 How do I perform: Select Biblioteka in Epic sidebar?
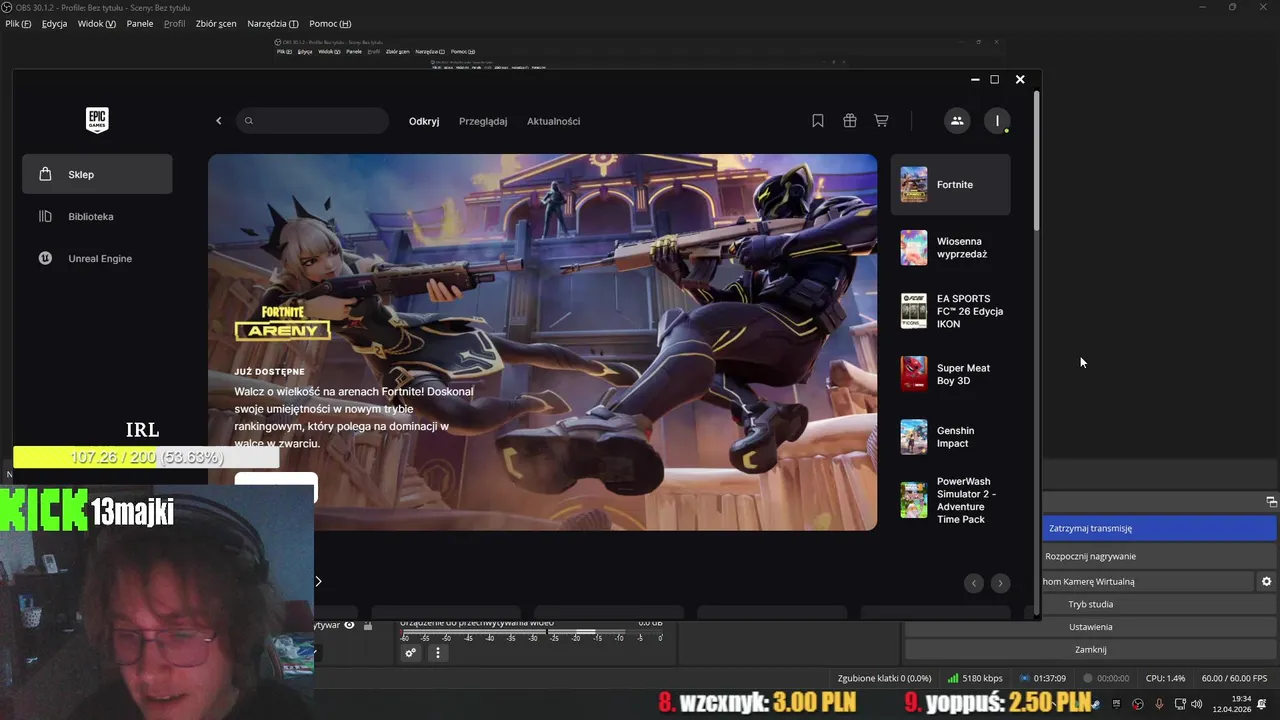coord(97,216)
